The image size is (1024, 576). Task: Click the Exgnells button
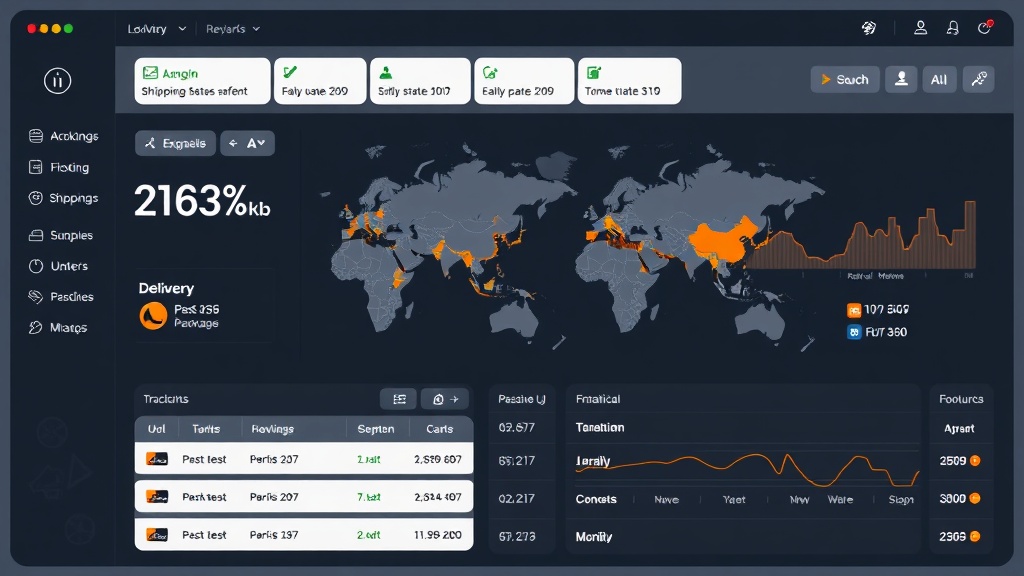(175, 143)
